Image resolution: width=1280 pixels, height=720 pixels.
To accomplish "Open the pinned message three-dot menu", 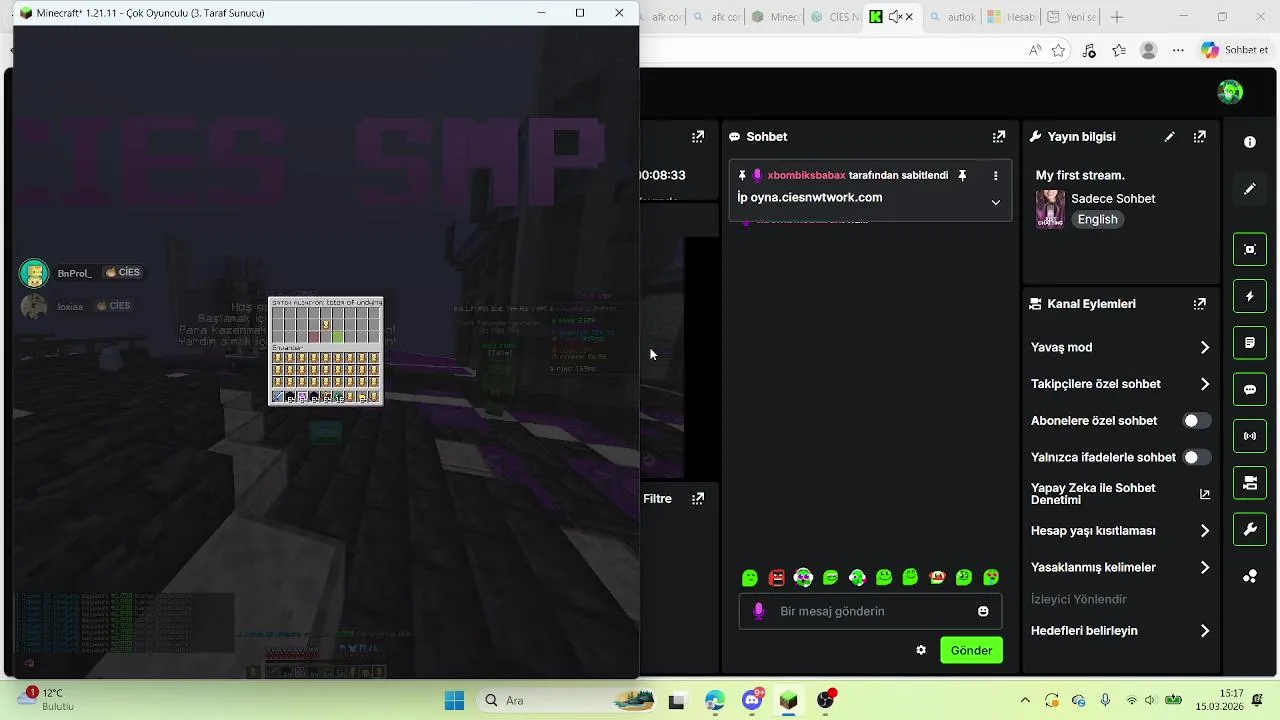I will (x=995, y=175).
